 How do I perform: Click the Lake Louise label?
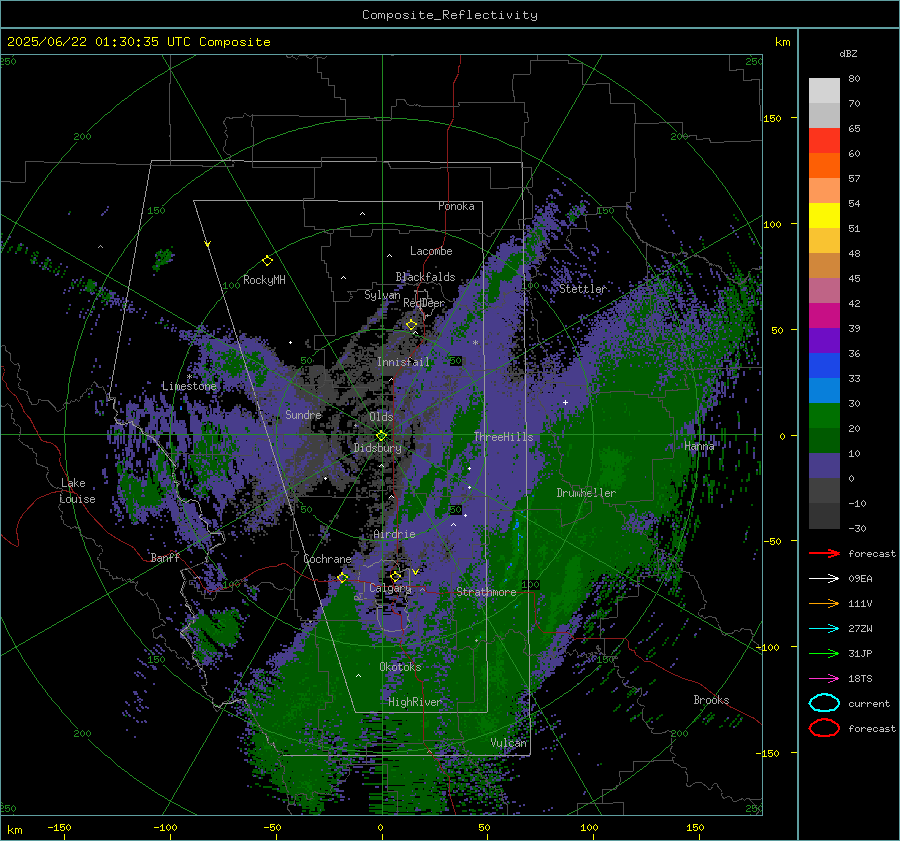77,491
